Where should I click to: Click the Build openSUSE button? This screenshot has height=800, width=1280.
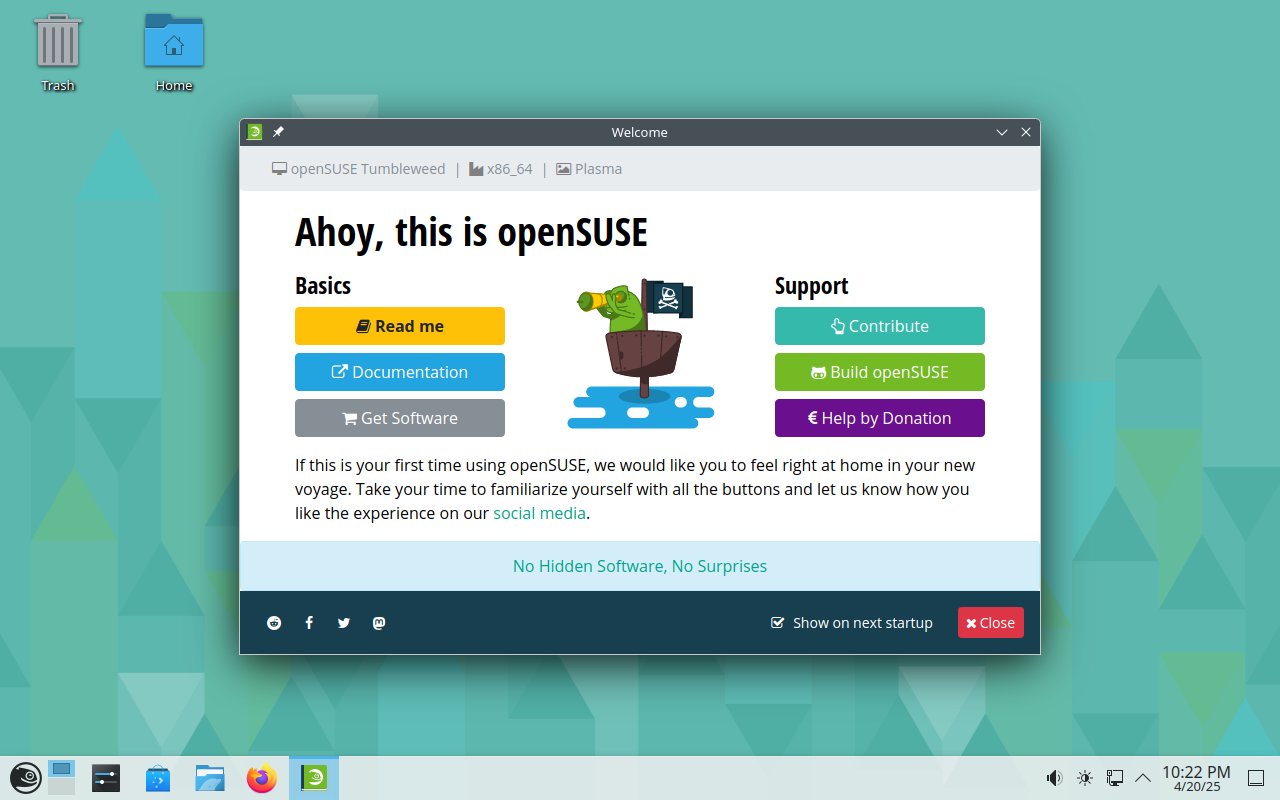pos(880,372)
